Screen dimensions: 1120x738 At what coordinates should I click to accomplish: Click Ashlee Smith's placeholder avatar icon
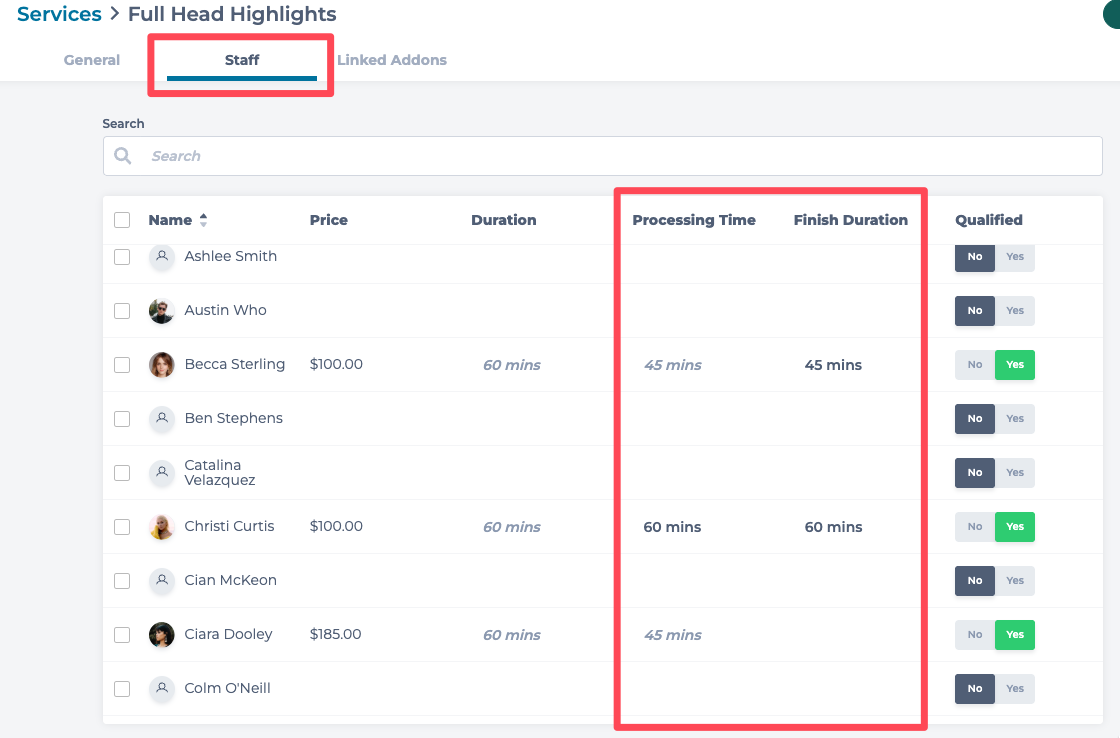(x=161, y=257)
